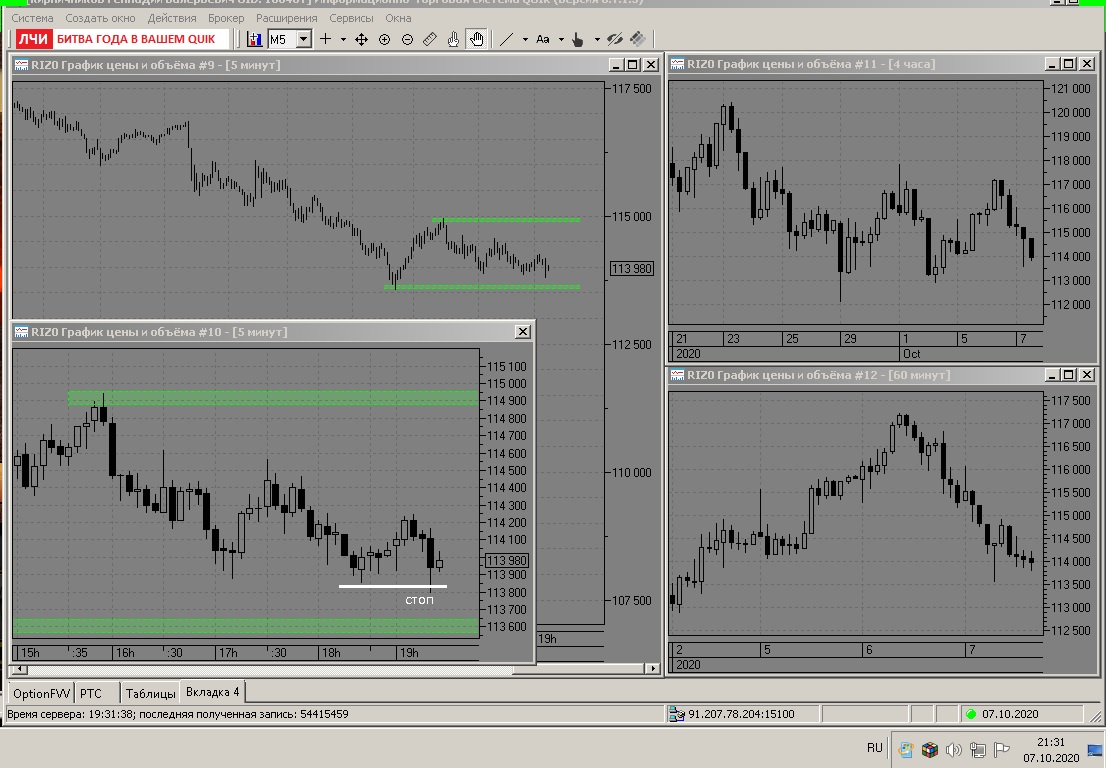Expand the finger marker tool dropdown arrow
This screenshot has height=768, width=1106.
597,39
